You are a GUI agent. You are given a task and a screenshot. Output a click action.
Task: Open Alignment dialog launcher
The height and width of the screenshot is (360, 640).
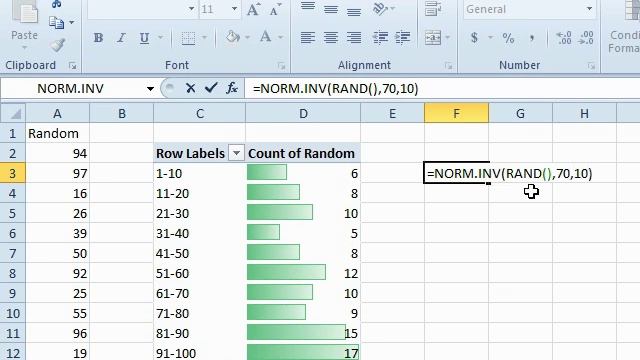coord(449,66)
